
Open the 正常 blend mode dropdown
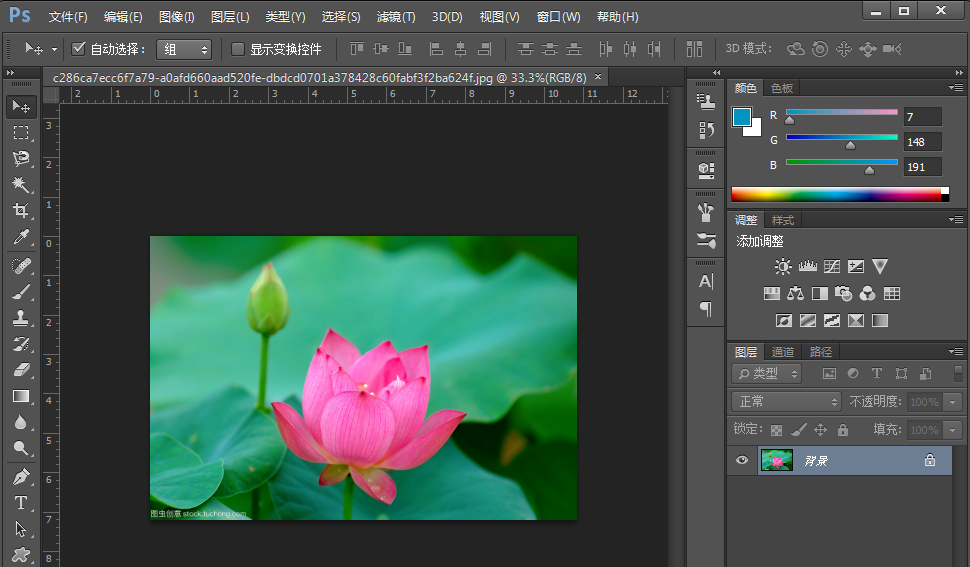pos(787,401)
